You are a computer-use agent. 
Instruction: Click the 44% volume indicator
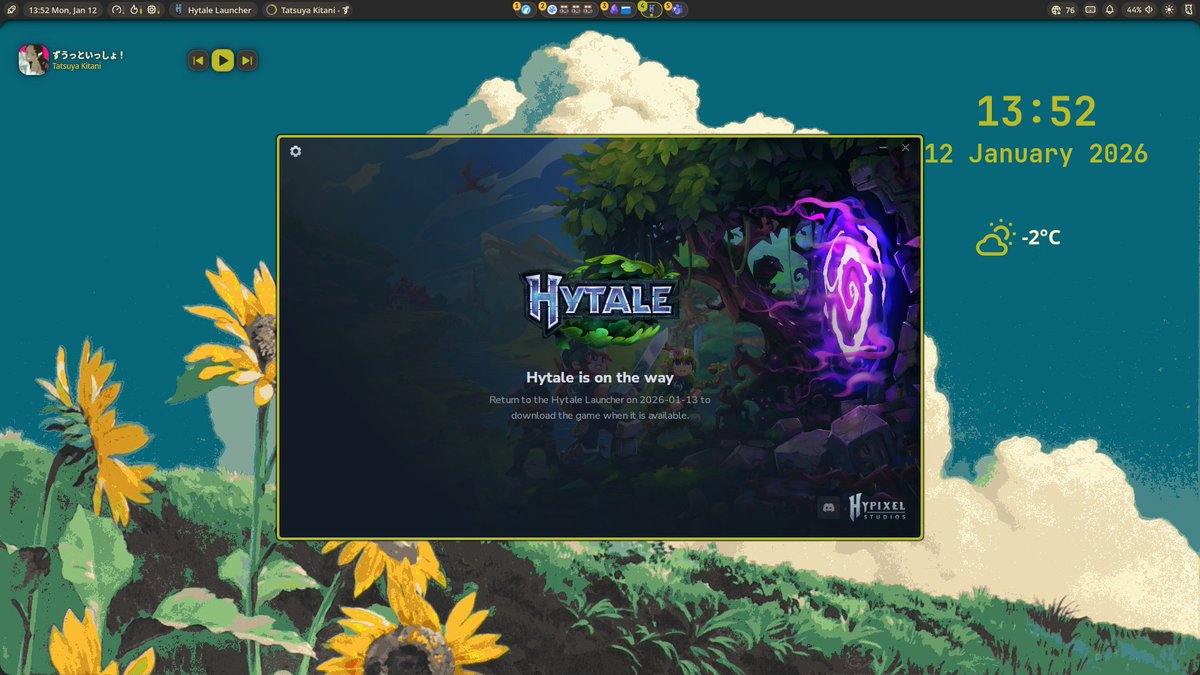[x=1139, y=10]
